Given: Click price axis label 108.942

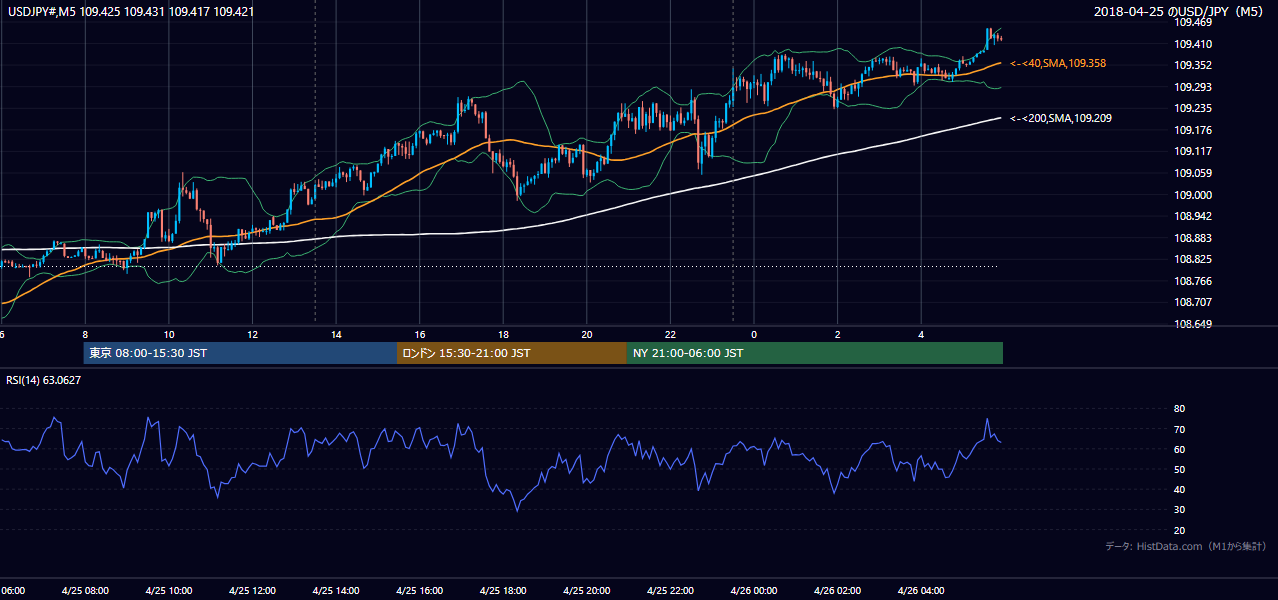Looking at the screenshot, I should (x=1193, y=216).
